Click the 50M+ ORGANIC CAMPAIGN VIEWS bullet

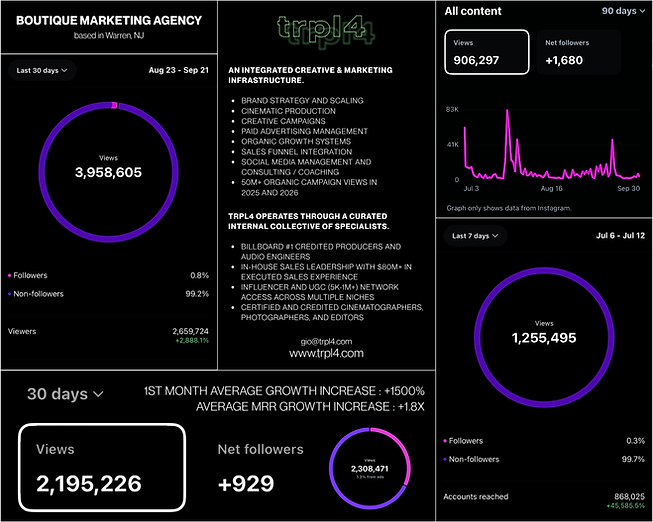pyautogui.click(x=309, y=187)
